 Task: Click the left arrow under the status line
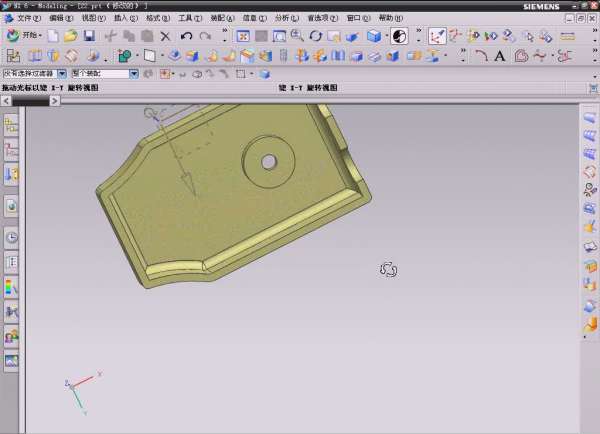(6, 101)
